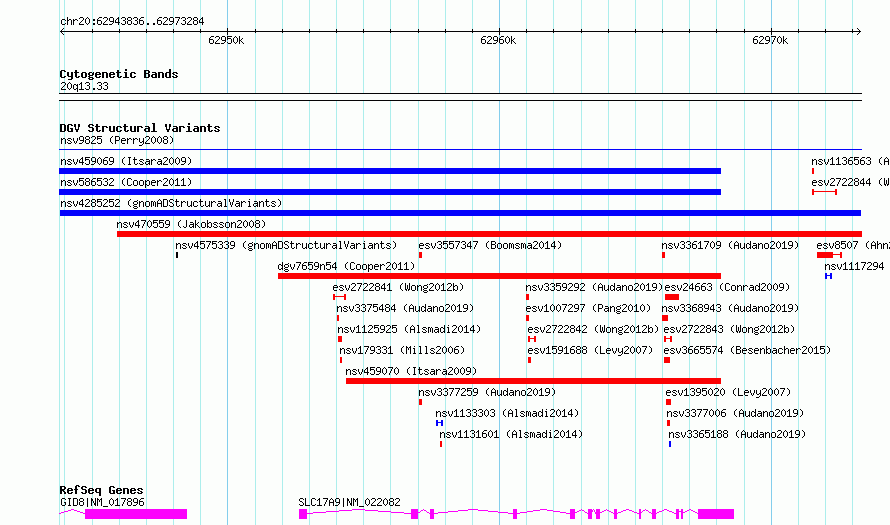Open nsv3377259 (Audano2019) label

click(487, 392)
